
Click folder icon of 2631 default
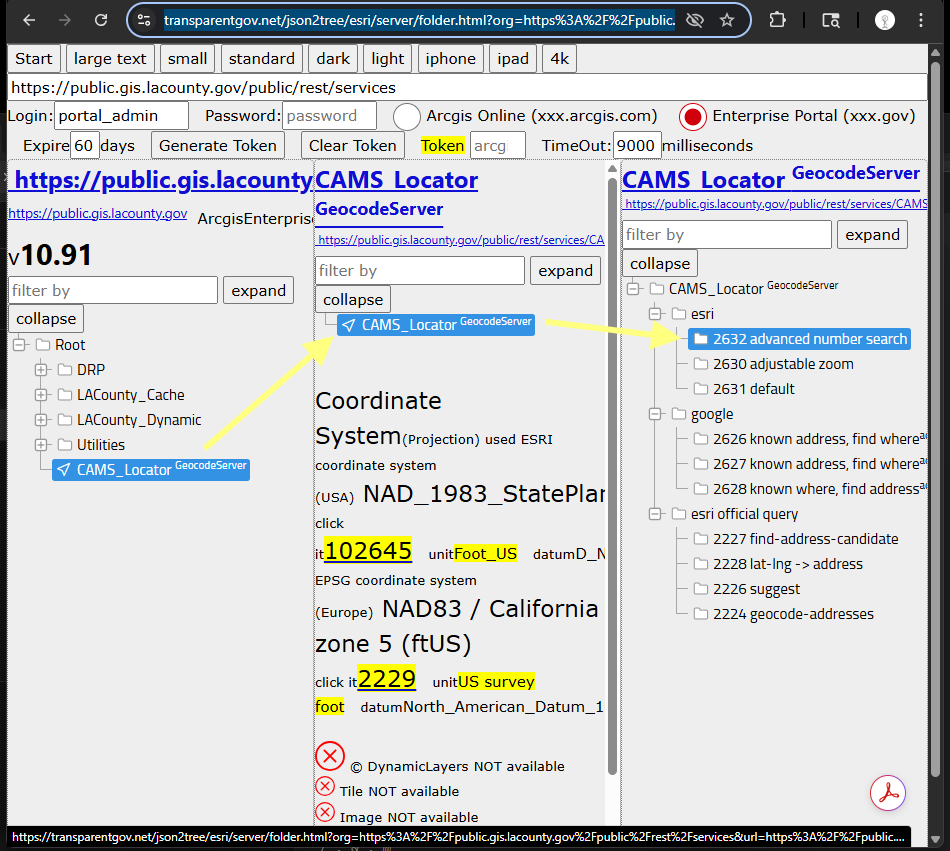point(700,388)
